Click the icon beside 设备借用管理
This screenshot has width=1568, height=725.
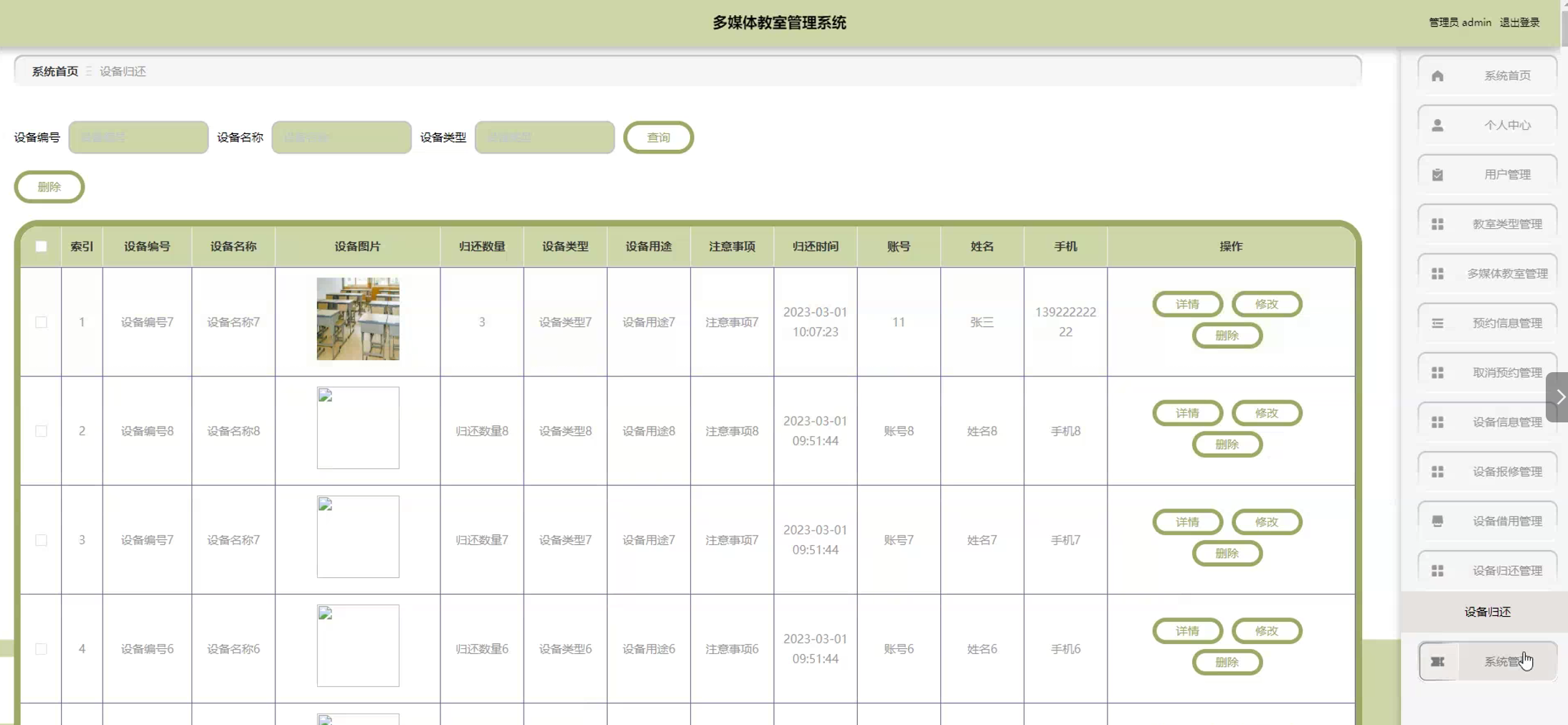[x=1437, y=521]
